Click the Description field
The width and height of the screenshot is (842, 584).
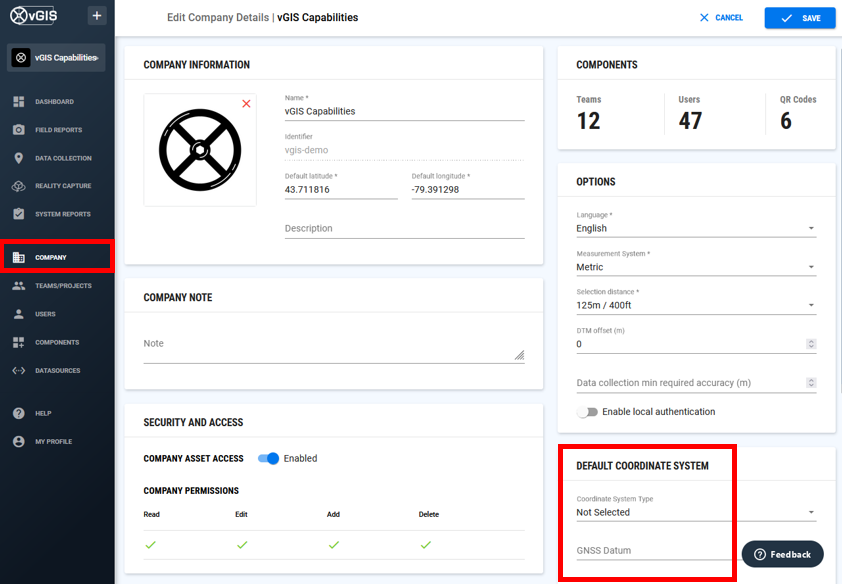[x=404, y=228]
